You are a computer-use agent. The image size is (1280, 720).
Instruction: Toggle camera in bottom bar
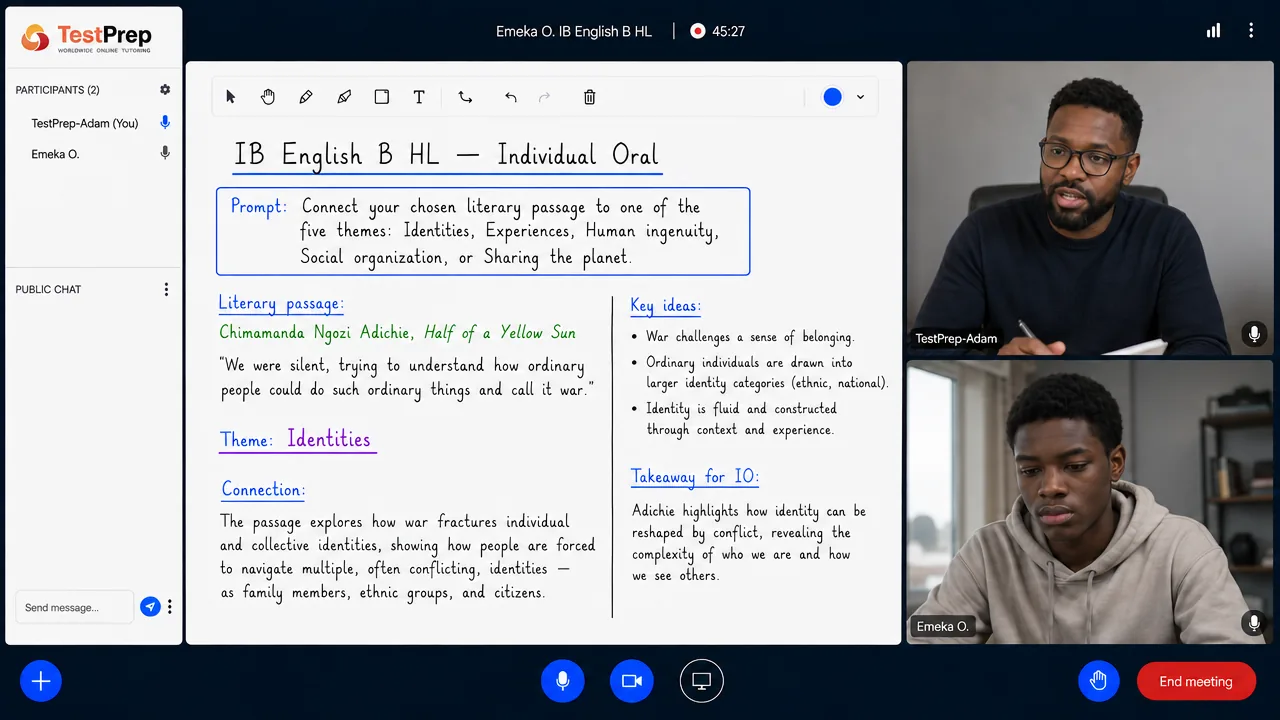[x=631, y=681]
